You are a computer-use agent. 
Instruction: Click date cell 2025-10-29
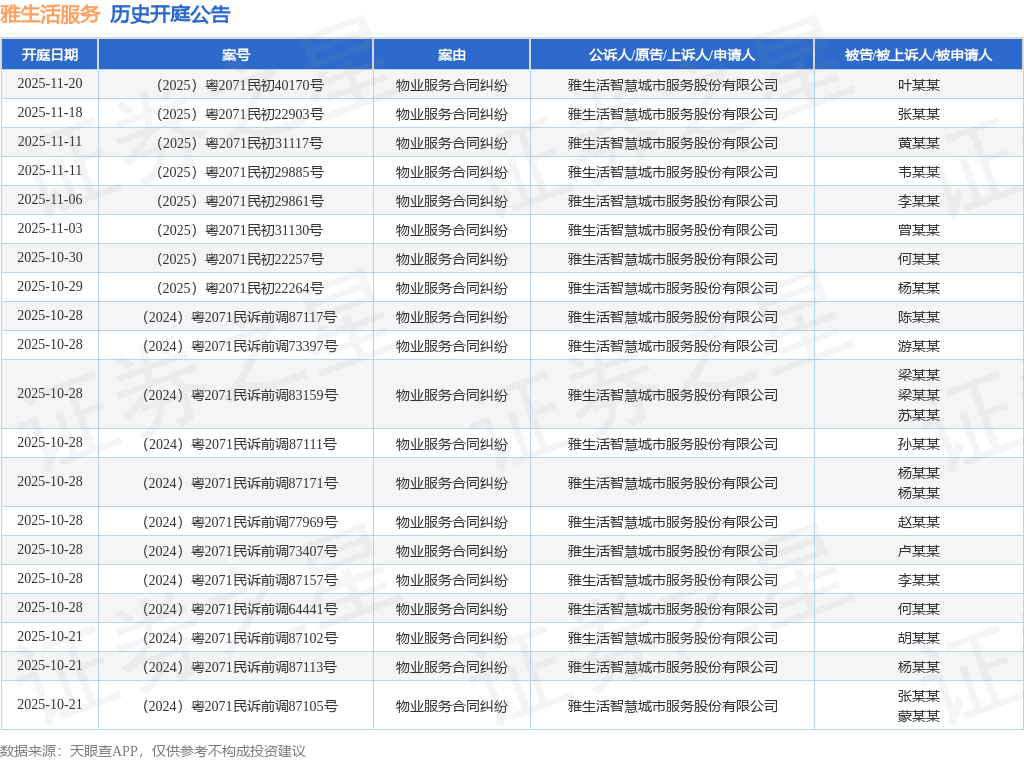[50, 286]
